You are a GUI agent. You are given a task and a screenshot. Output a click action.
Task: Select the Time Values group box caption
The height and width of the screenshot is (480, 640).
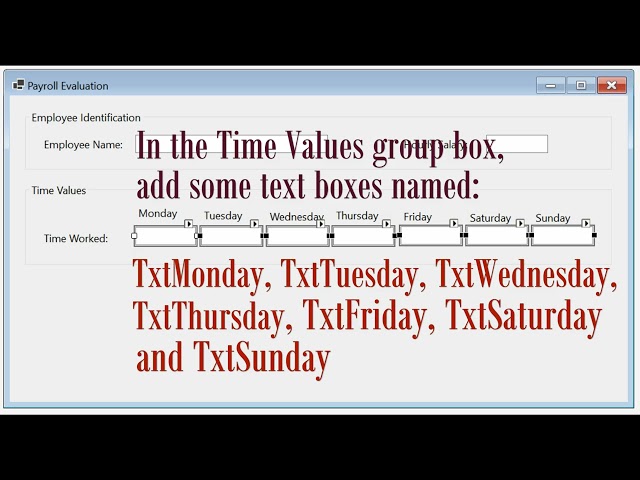coord(59,190)
